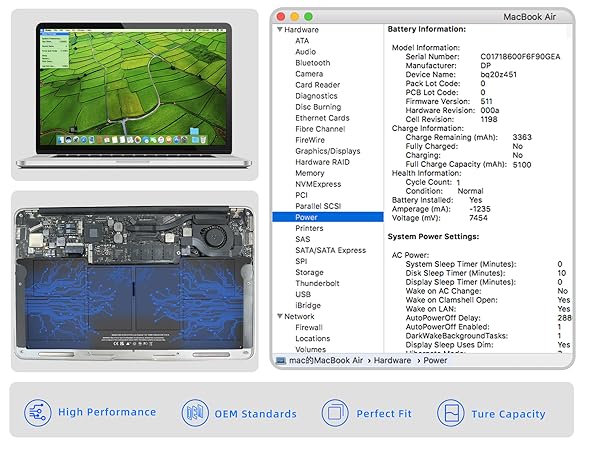This screenshot has width=600, height=450.
Task: Open the Storage entry
Action: (x=309, y=272)
